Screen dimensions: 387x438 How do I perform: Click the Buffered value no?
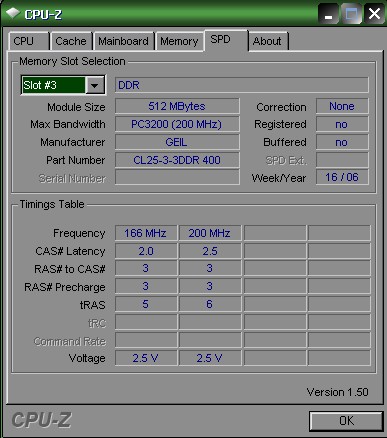coord(342,142)
